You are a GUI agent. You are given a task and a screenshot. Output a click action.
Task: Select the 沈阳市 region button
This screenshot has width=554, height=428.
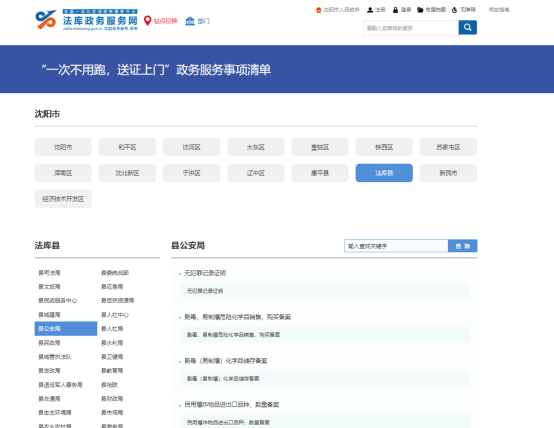point(63,147)
